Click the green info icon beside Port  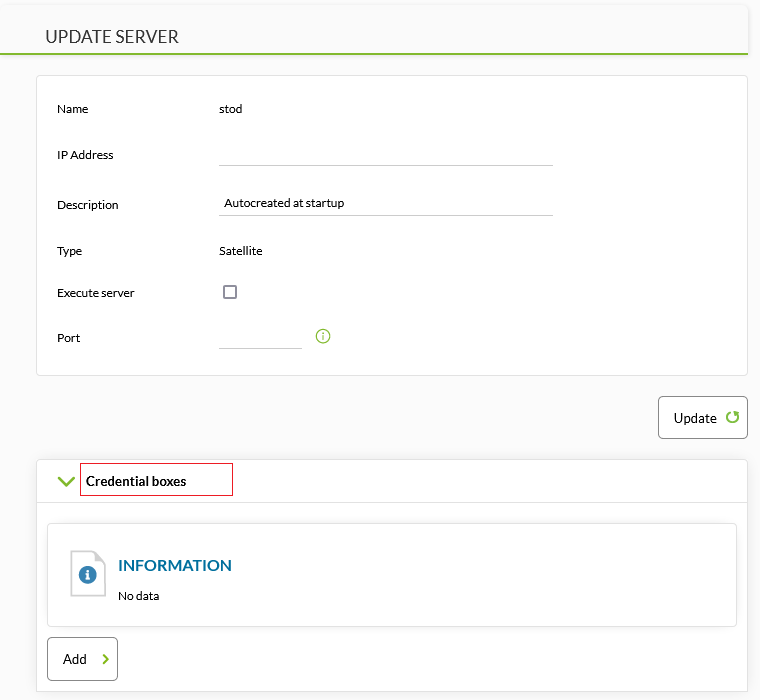point(322,336)
